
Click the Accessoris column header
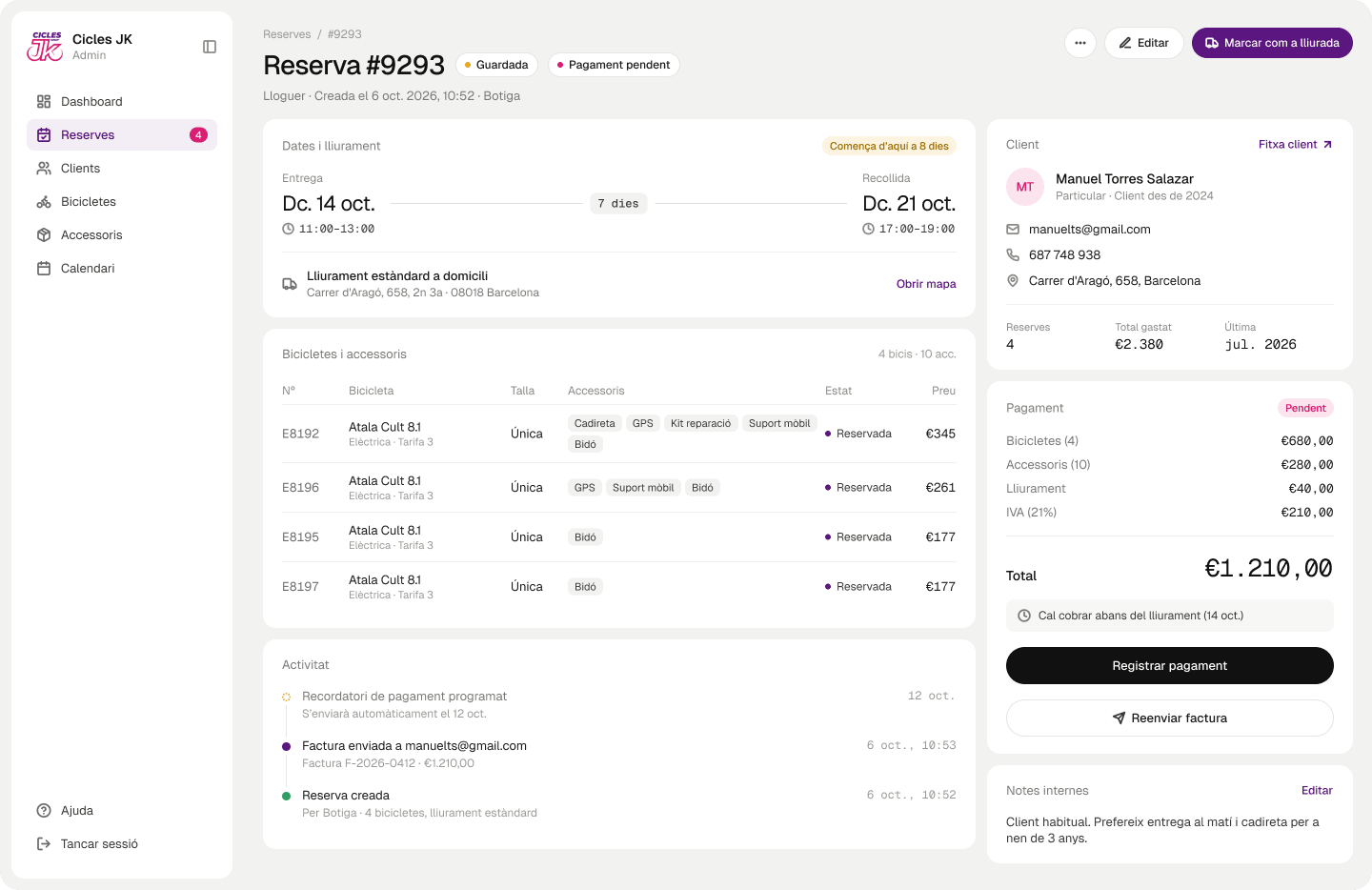point(596,391)
